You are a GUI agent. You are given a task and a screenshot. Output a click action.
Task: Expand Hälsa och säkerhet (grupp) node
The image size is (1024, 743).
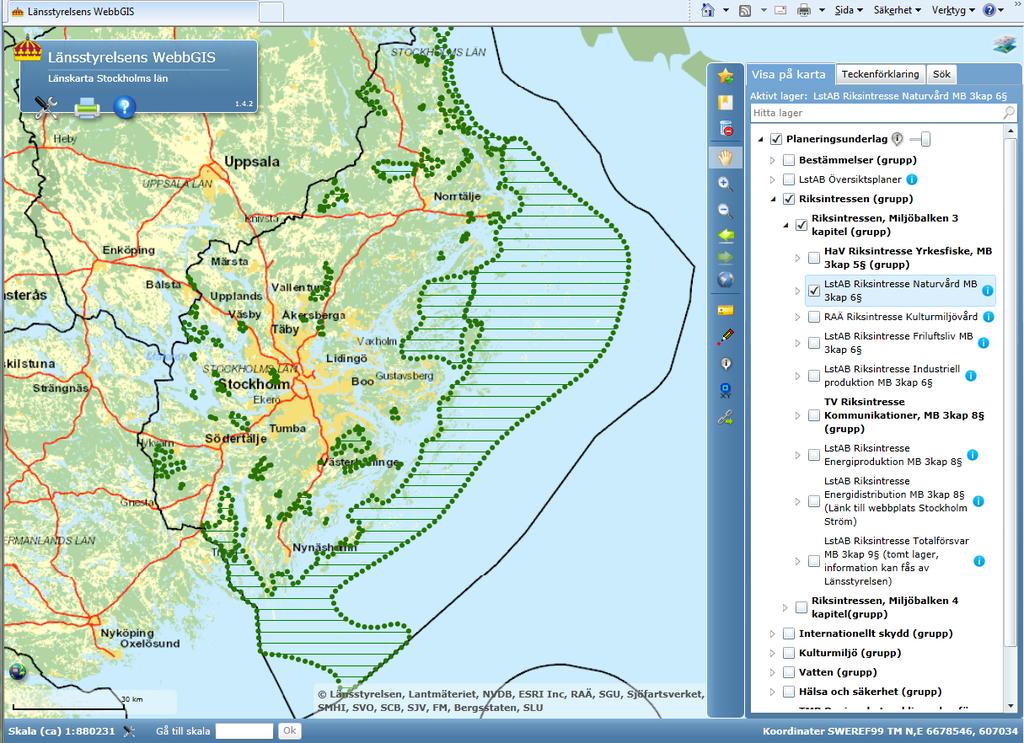773,691
